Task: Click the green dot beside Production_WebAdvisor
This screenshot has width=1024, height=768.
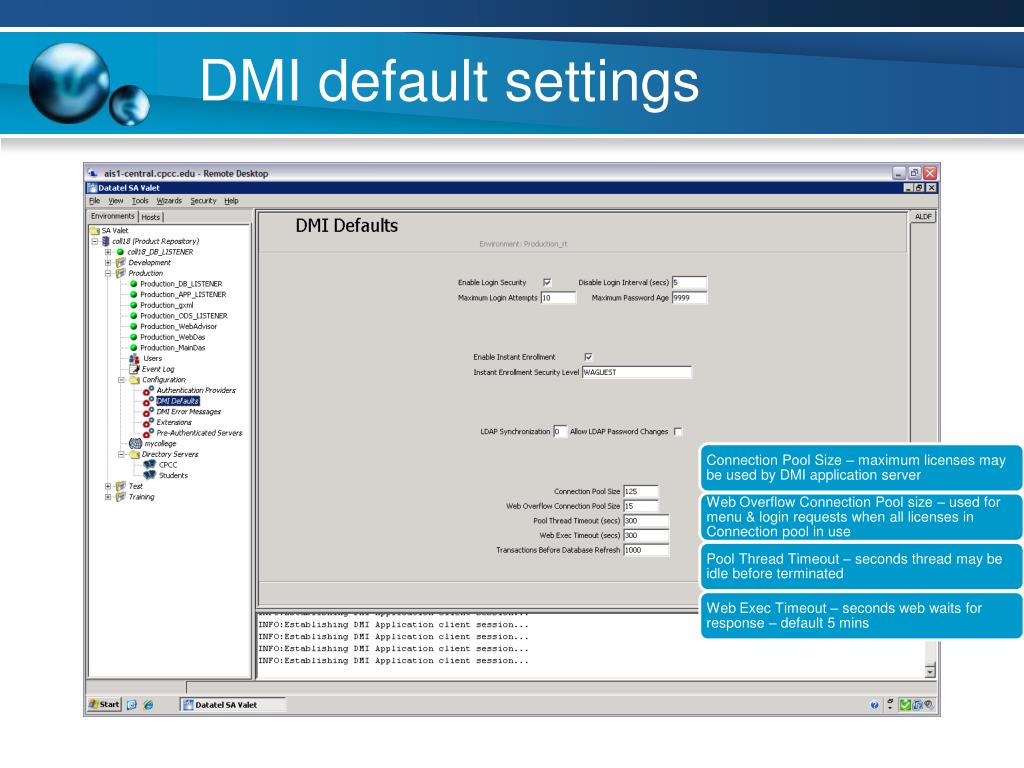Action: tap(133, 327)
